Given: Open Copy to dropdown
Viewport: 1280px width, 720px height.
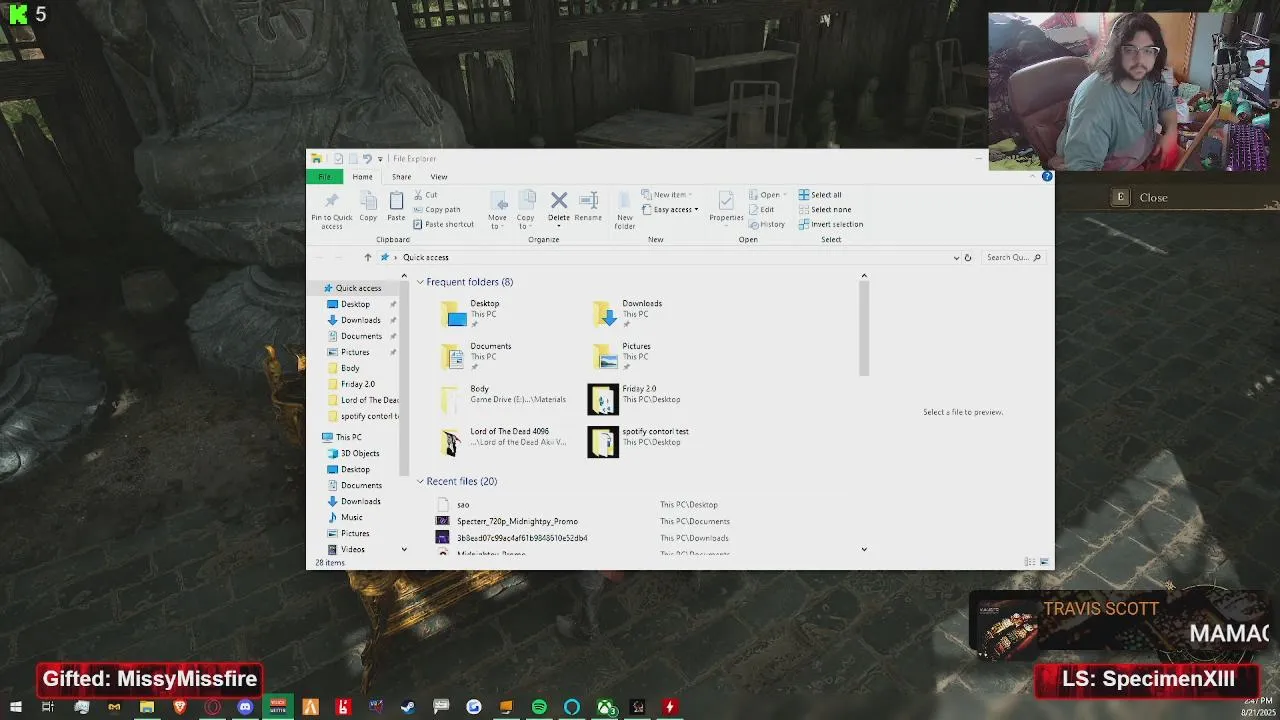Looking at the screenshot, I should tap(525, 210).
